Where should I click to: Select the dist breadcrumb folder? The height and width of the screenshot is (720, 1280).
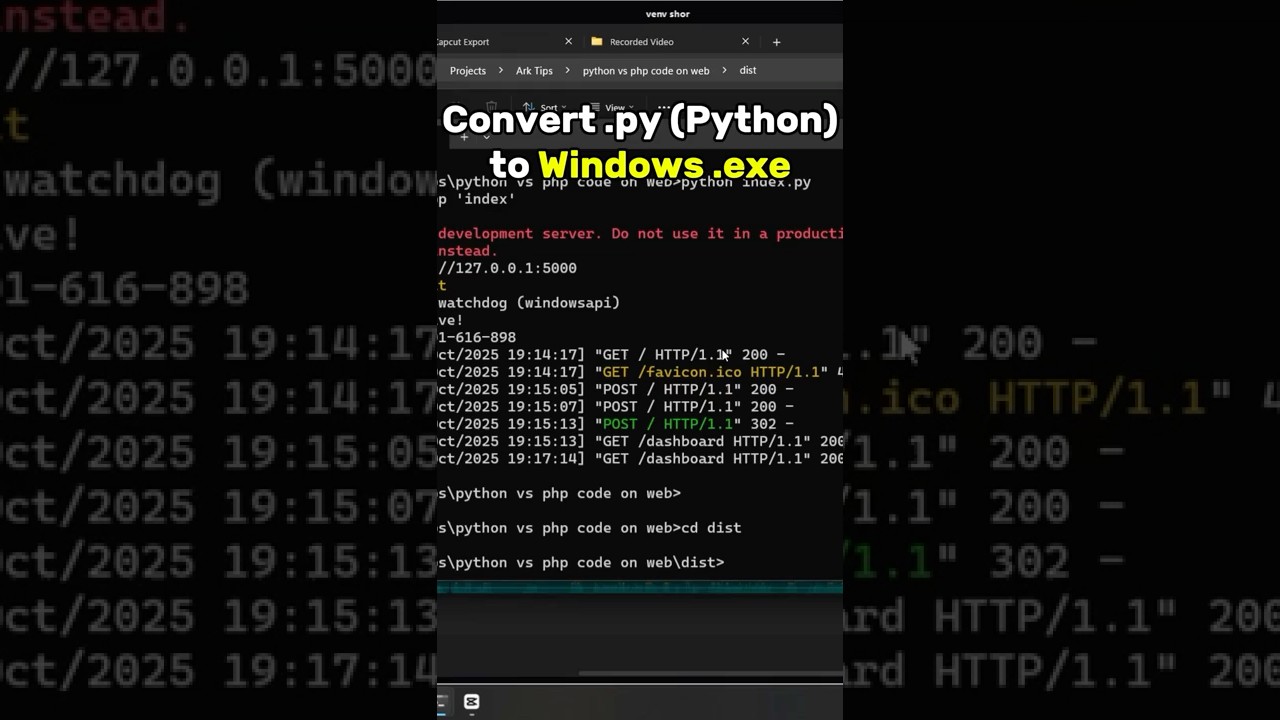pos(748,70)
